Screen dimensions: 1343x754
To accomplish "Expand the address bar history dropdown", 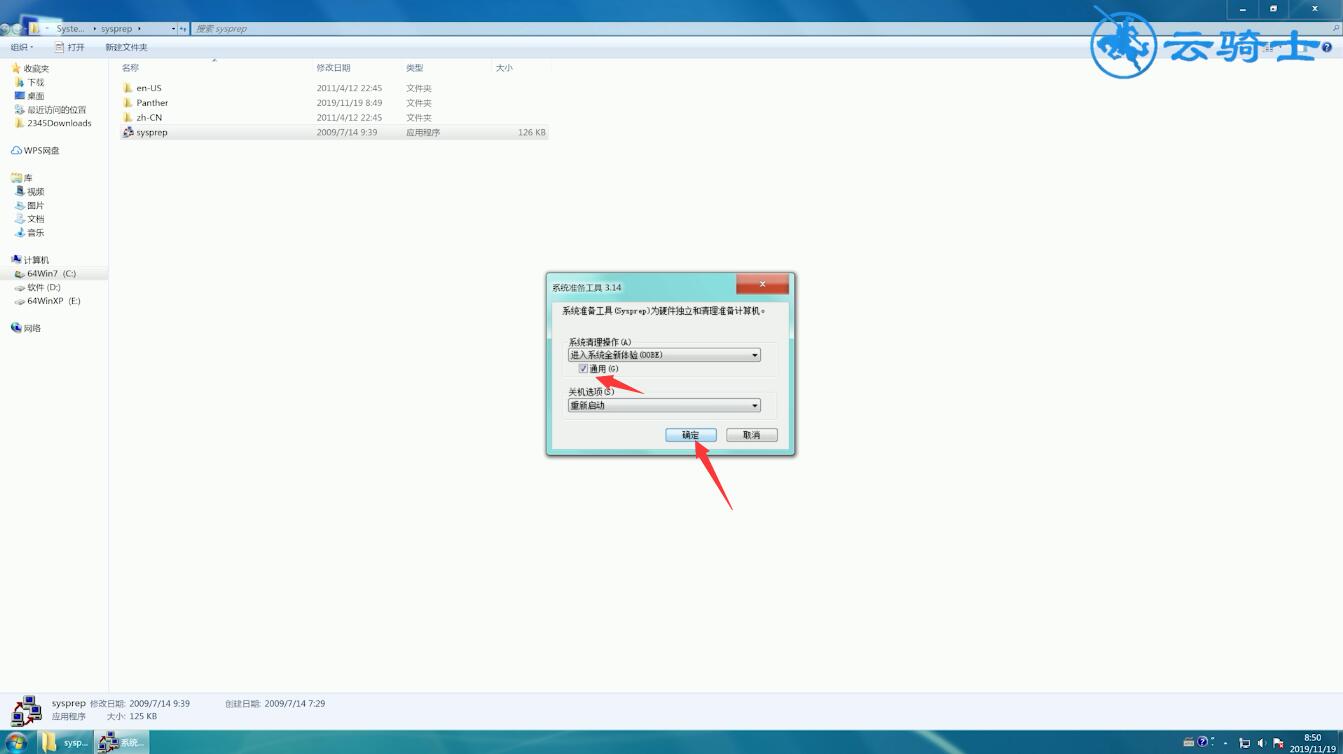I will click(x=174, y=29).
